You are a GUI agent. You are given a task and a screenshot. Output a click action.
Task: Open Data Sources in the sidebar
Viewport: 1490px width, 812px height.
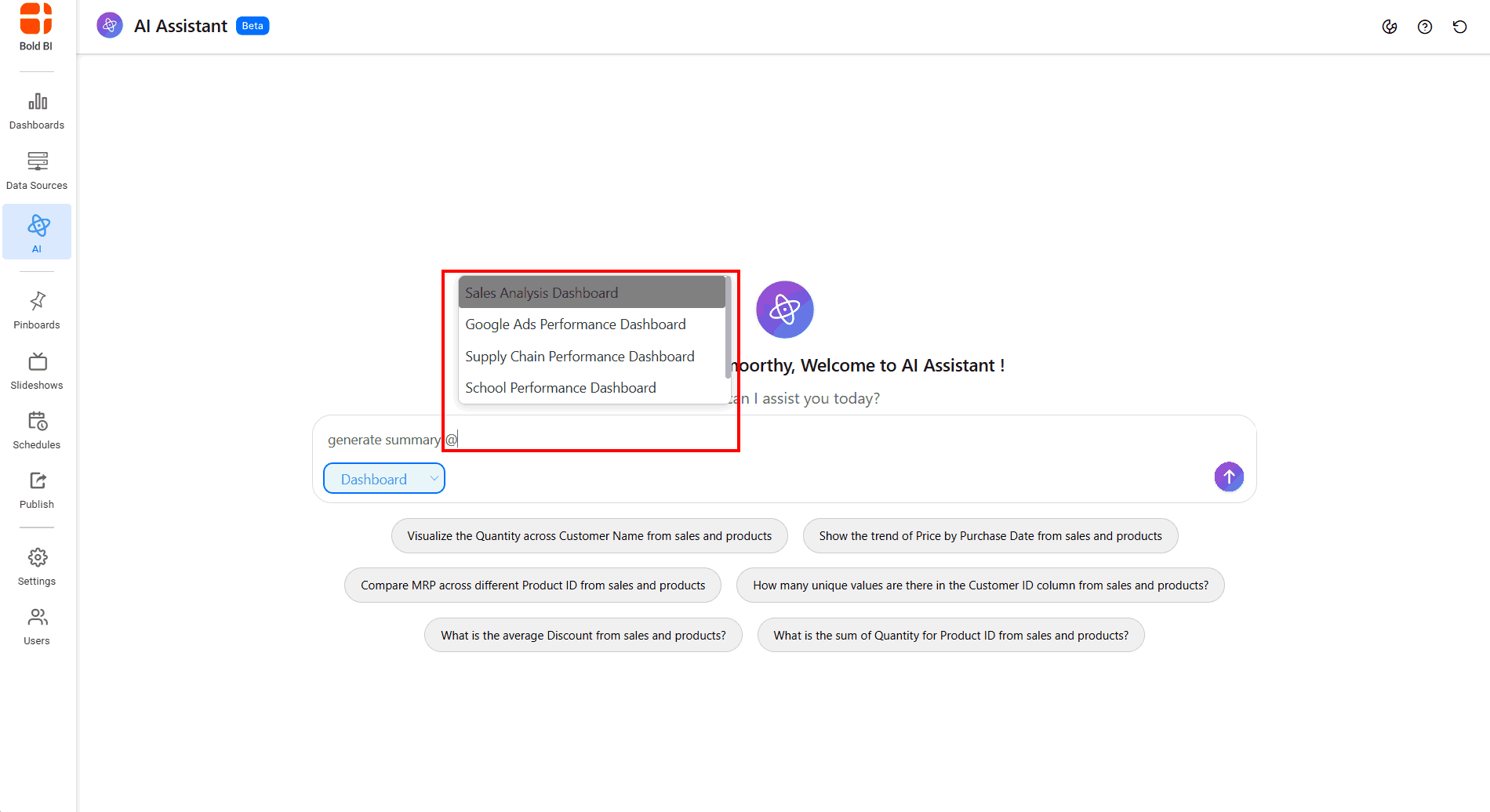tap(37, 172)
